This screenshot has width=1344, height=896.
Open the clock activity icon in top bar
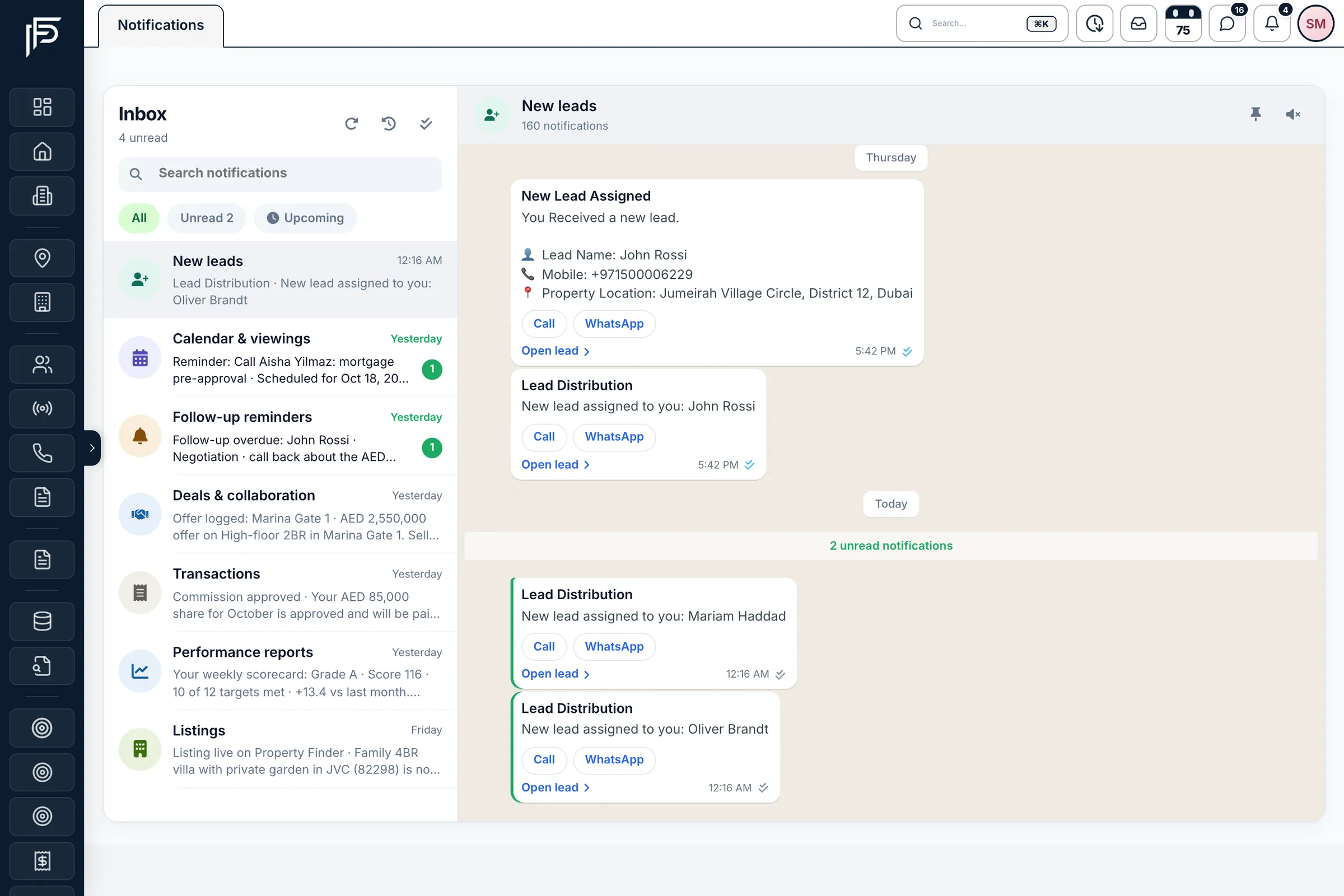pyautogui.click(x=1094, y=24)
